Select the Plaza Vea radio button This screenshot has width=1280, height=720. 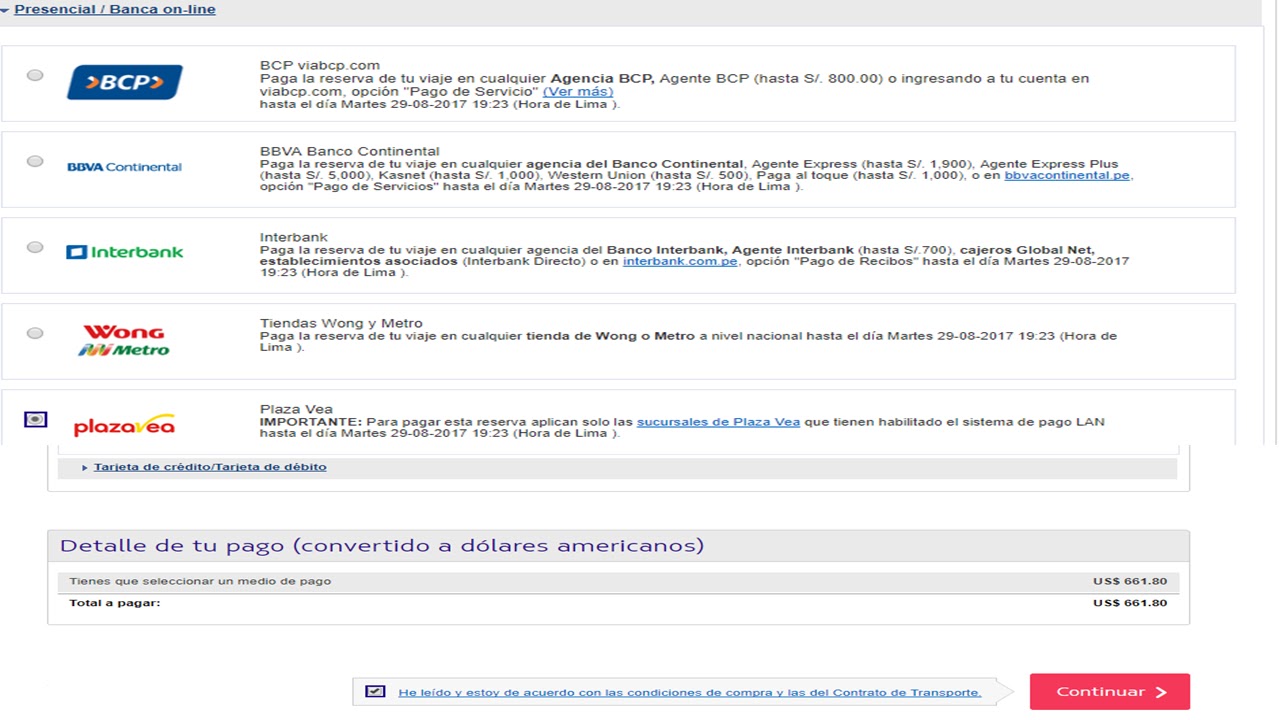click(35, 419)
